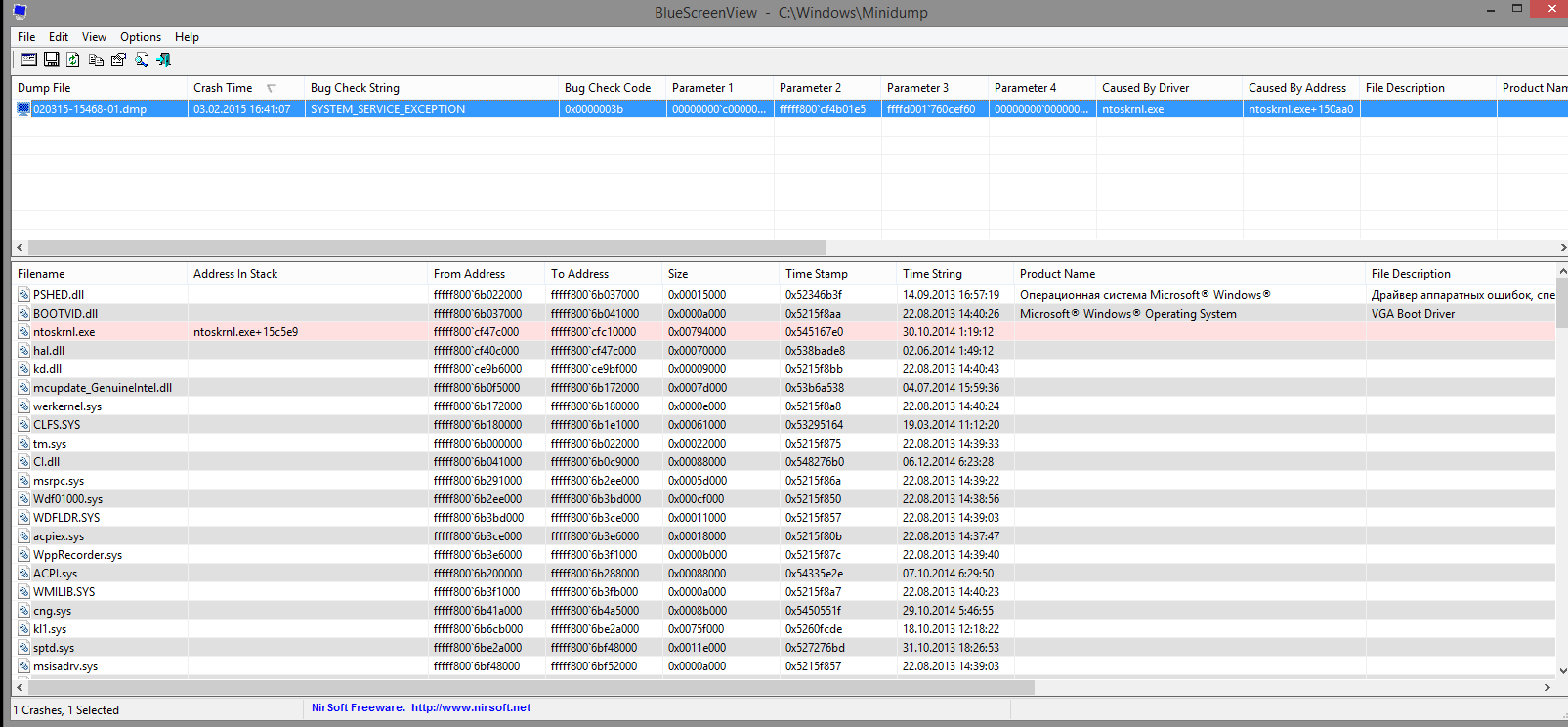Click the file icon next to WppRecorder.sys
This screenshot has width=1568, height=727.
[x=23, y=555]
